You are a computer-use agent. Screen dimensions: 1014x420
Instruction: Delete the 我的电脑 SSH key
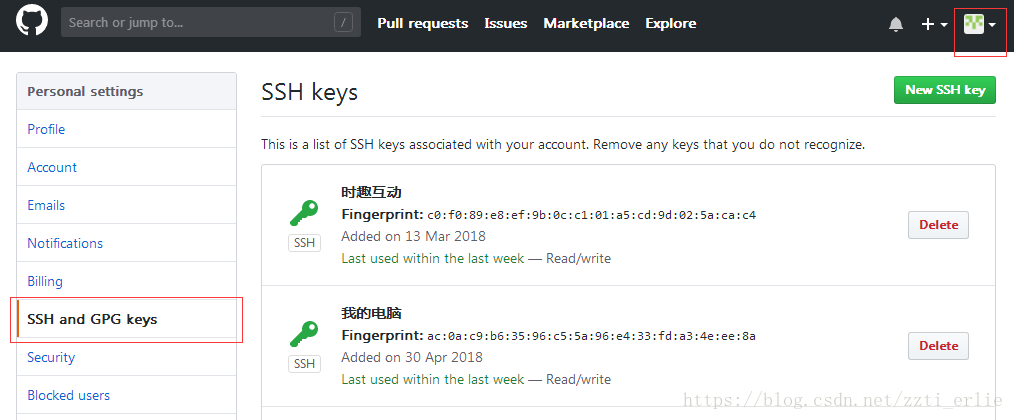(938, 346)
